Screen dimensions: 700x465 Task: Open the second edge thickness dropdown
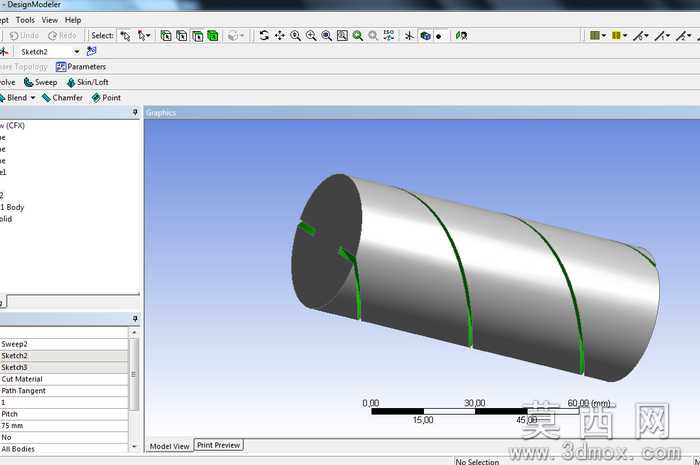[x=662, y=35]
